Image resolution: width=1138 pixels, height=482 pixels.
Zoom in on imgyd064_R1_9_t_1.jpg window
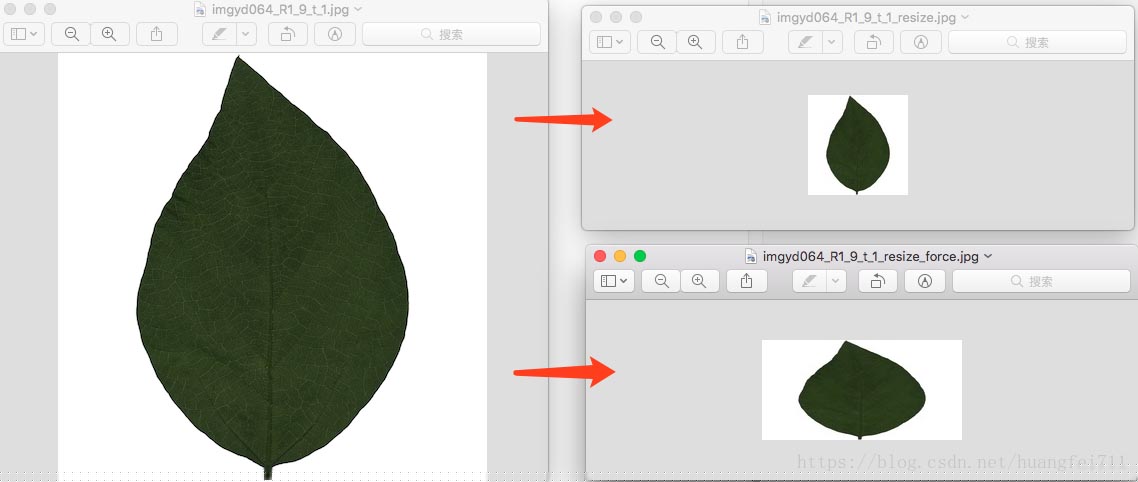pyautogui.click(x=109, y=34)
